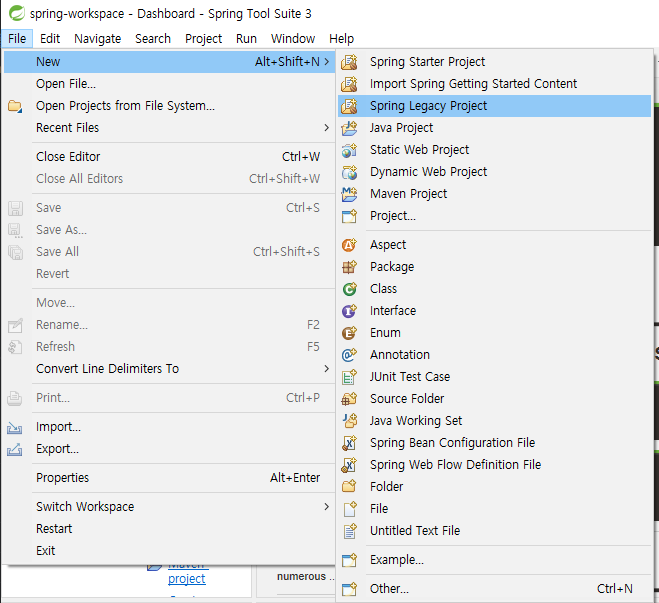Screen dimensions: 659x603
Task: Select Properties in the File menu
Action: click(169, 478)
